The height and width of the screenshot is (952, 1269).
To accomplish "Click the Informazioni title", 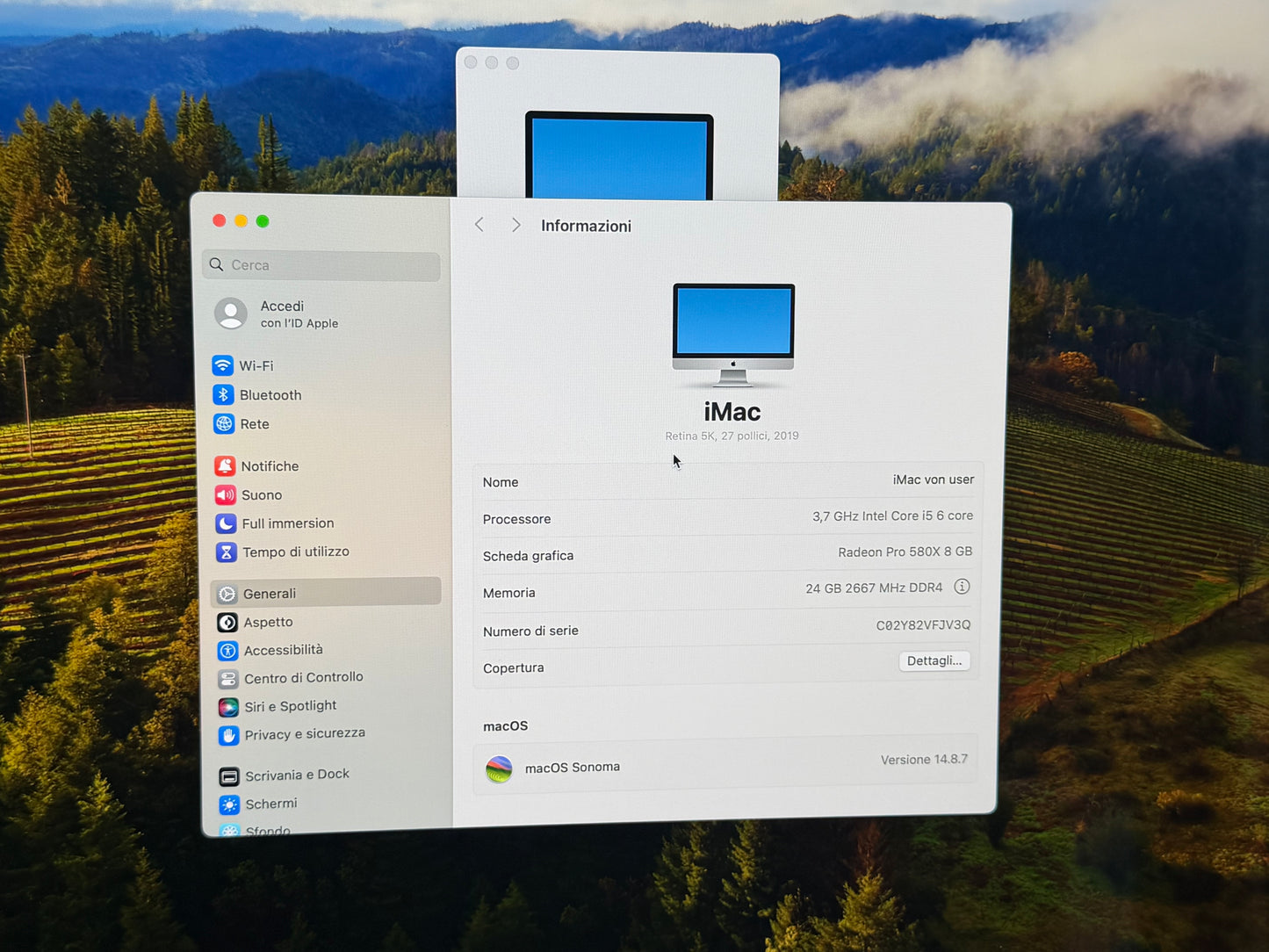I will (x=586, y=226).
